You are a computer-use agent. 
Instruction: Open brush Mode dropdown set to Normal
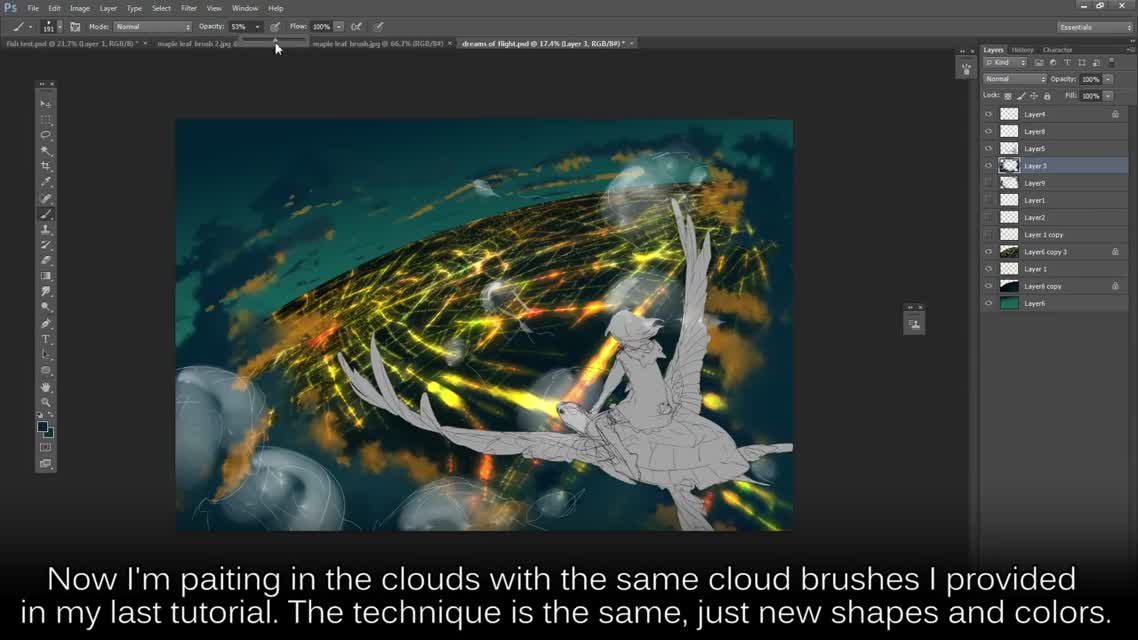coord(152,27)
